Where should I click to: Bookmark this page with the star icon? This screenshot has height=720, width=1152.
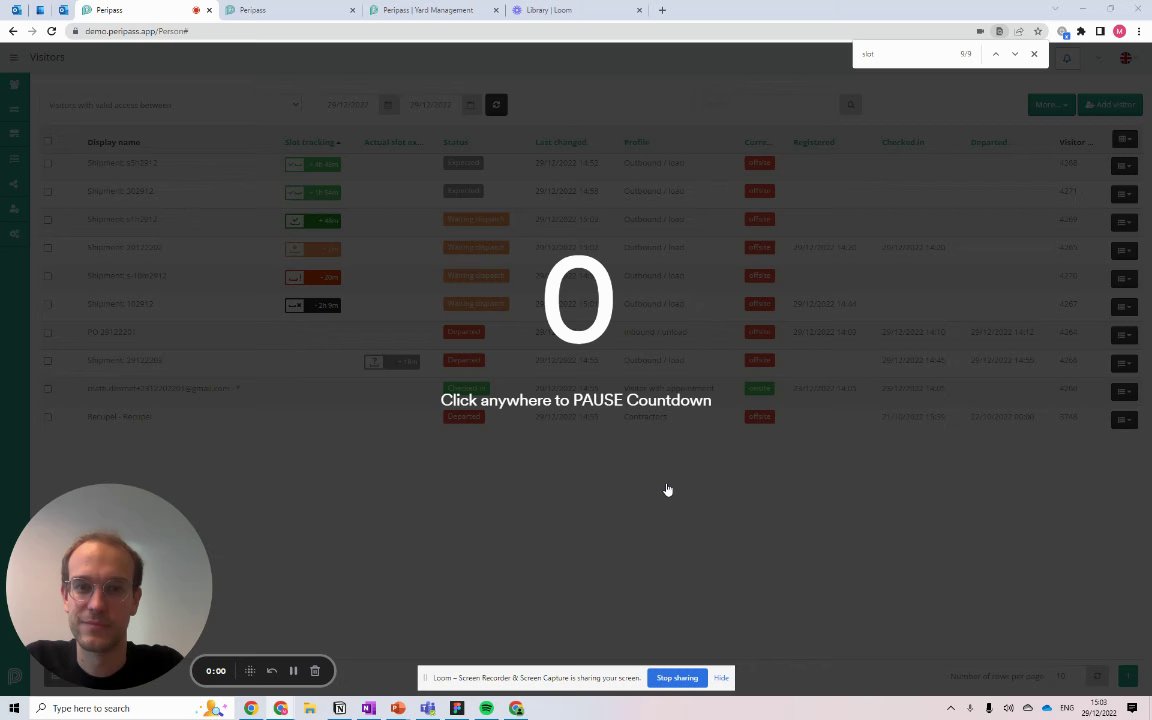click(x=1038, y=32)
